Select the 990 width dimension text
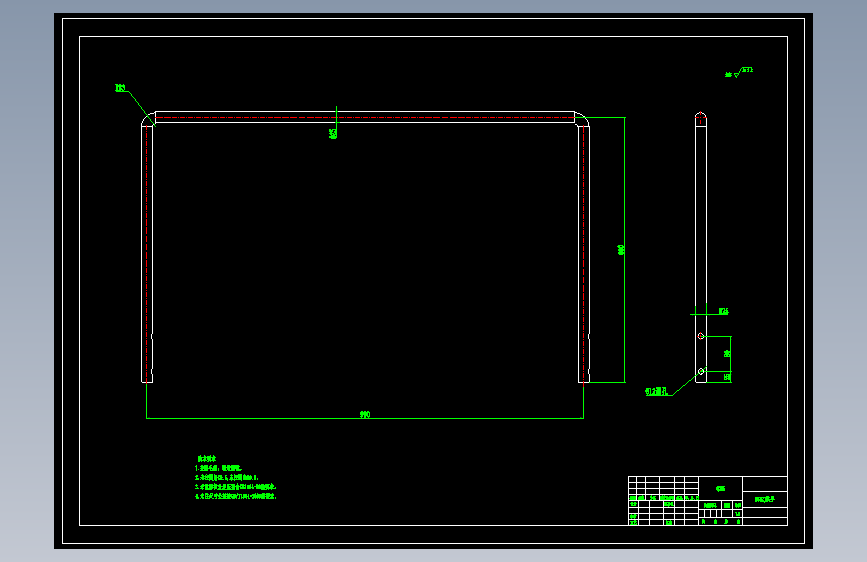 coord(365,414)
